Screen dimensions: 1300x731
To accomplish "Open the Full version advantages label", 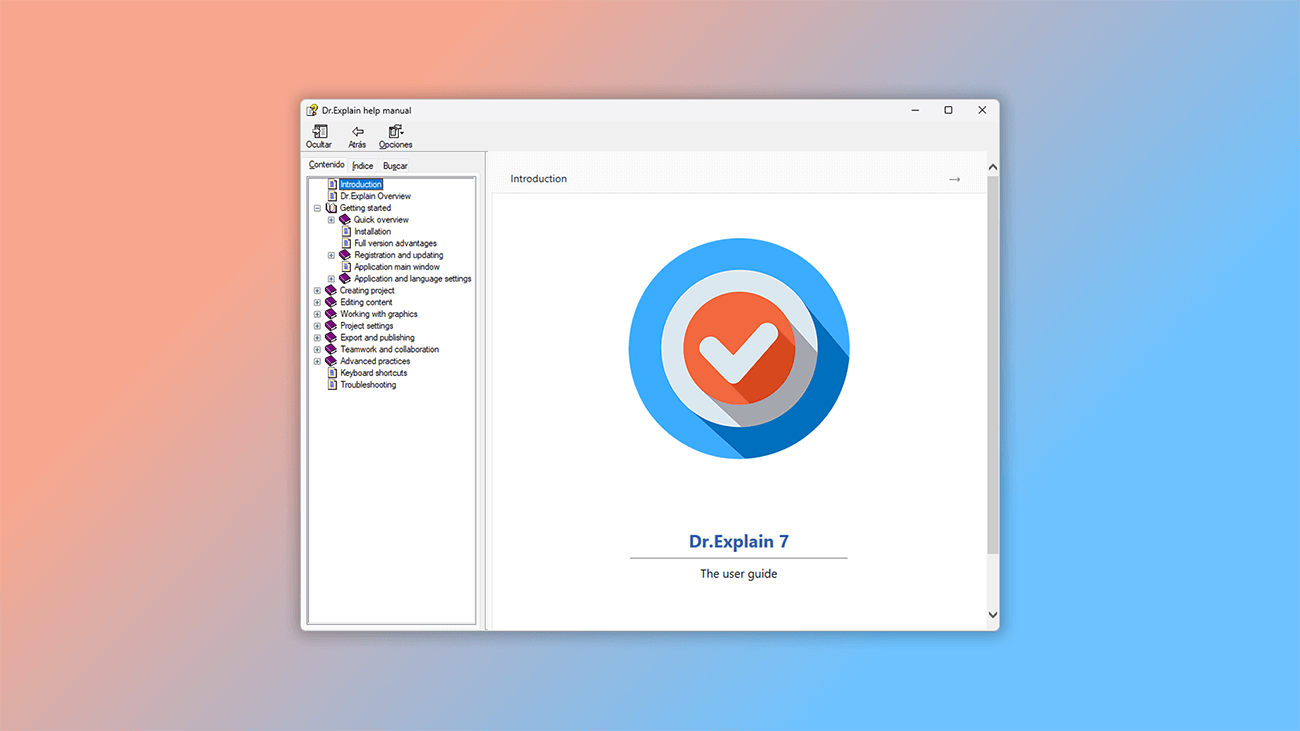I will 395,243.
